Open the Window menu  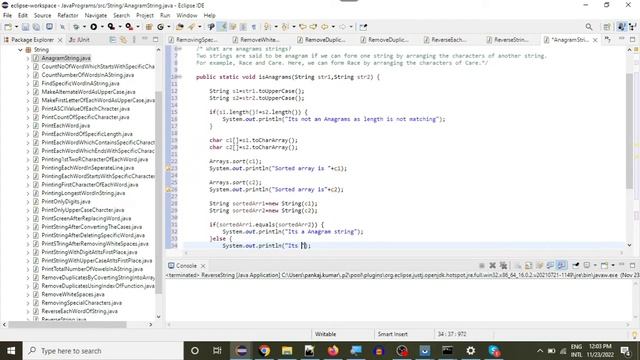click(x=187, y=16)
